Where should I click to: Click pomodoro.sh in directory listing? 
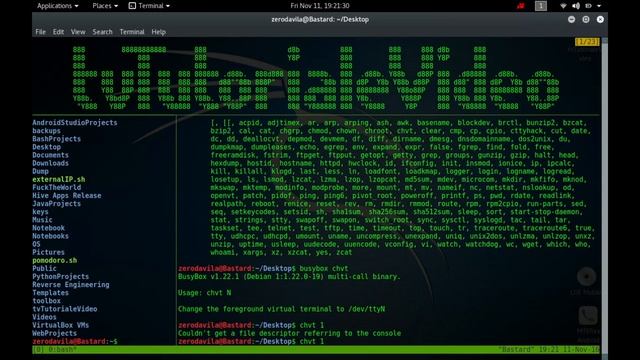(x=55, y=260)
